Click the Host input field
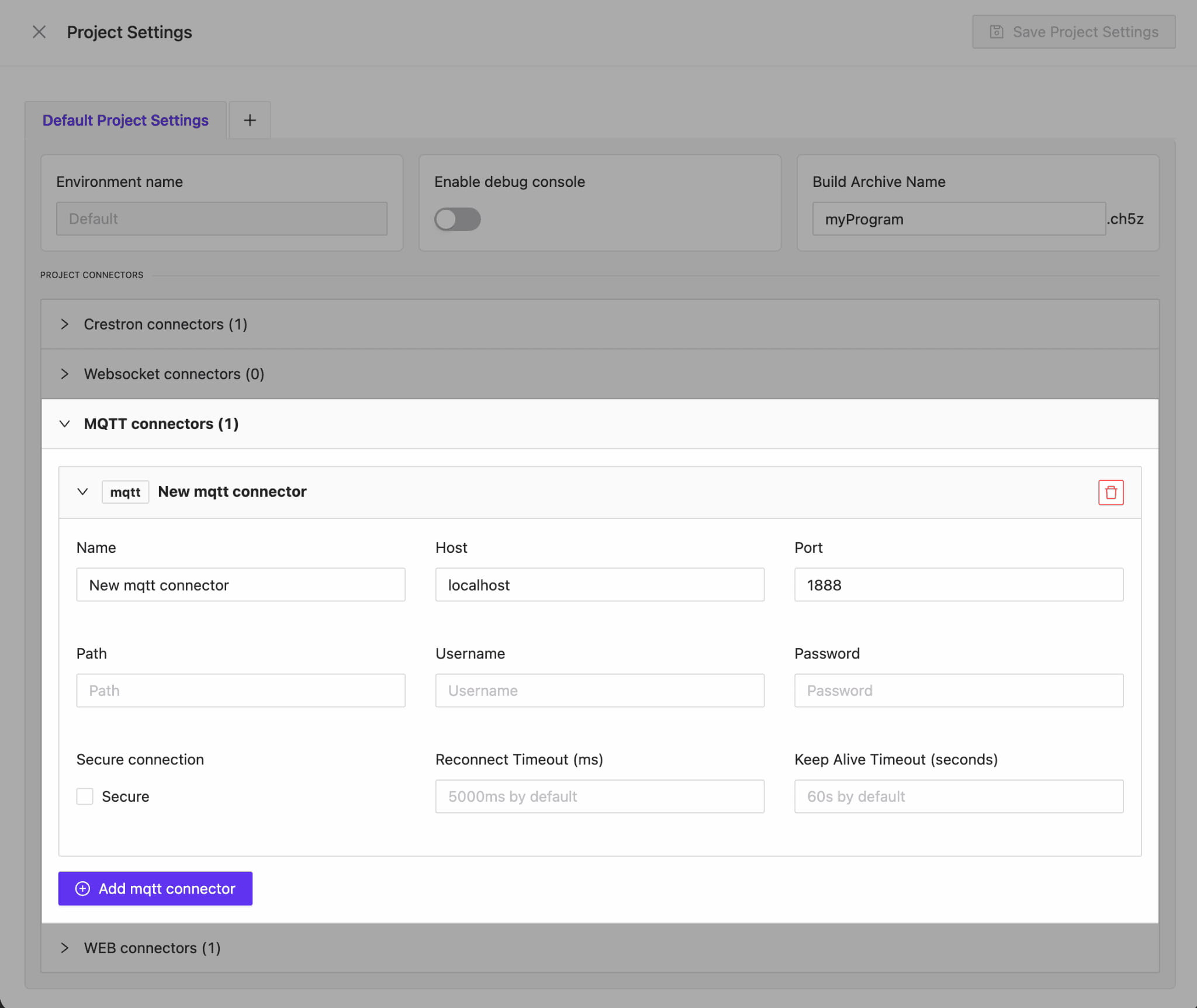The image size is (1197, 1008). click(599, 585)
